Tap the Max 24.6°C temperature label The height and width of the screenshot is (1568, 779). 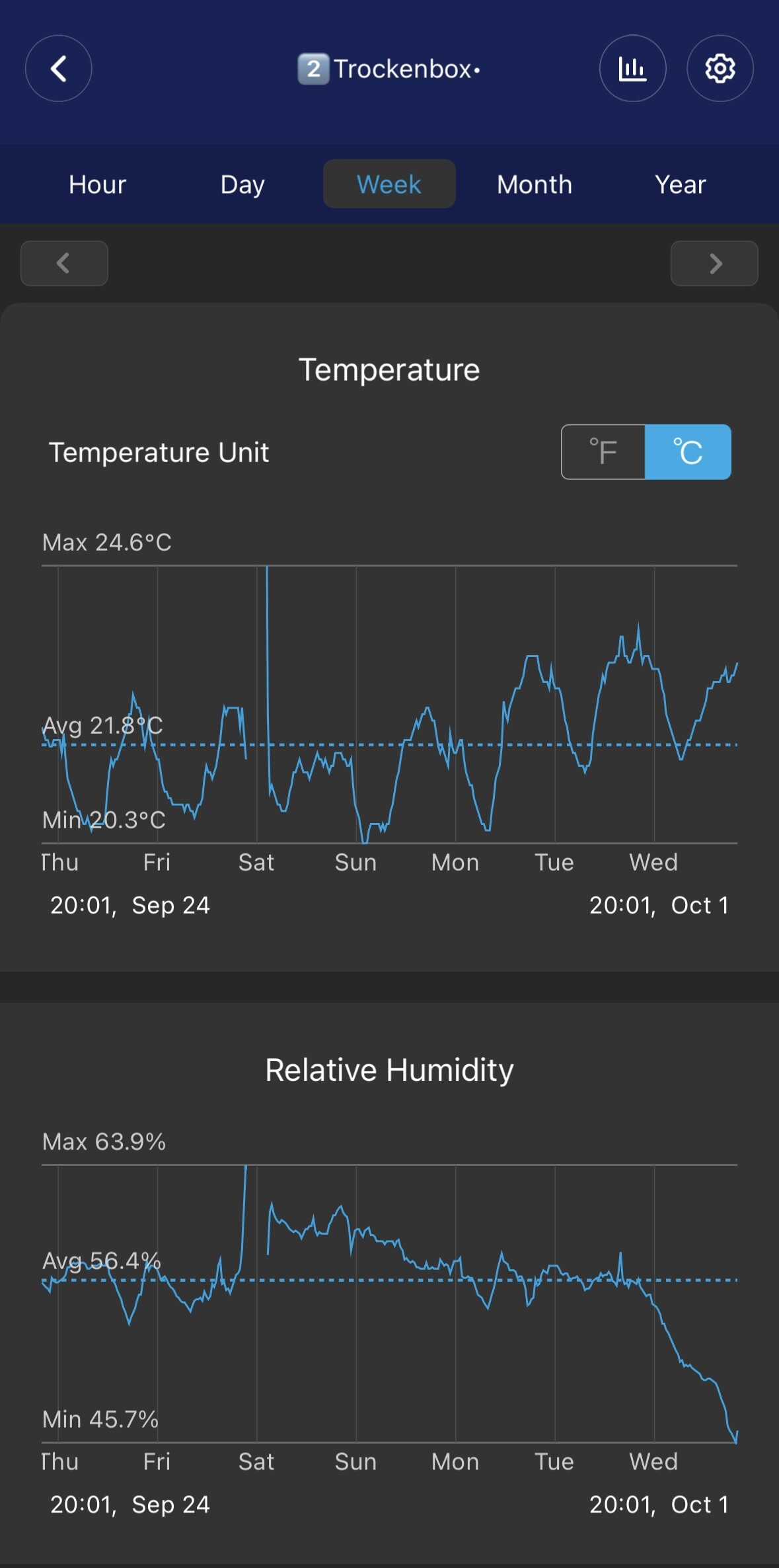(107, 543)
